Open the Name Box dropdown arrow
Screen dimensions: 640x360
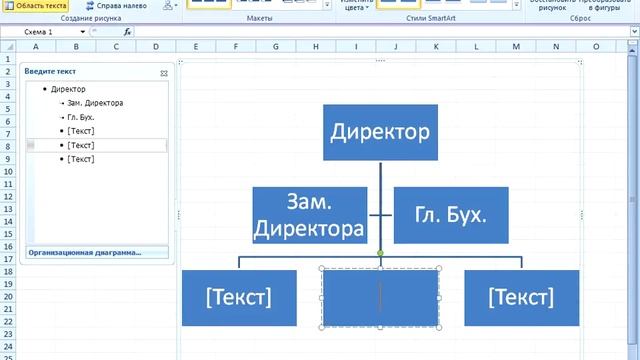[82, 32]
